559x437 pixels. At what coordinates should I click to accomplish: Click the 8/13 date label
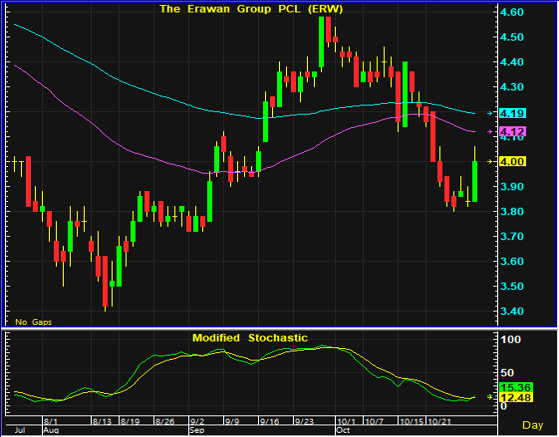[102, 422]
